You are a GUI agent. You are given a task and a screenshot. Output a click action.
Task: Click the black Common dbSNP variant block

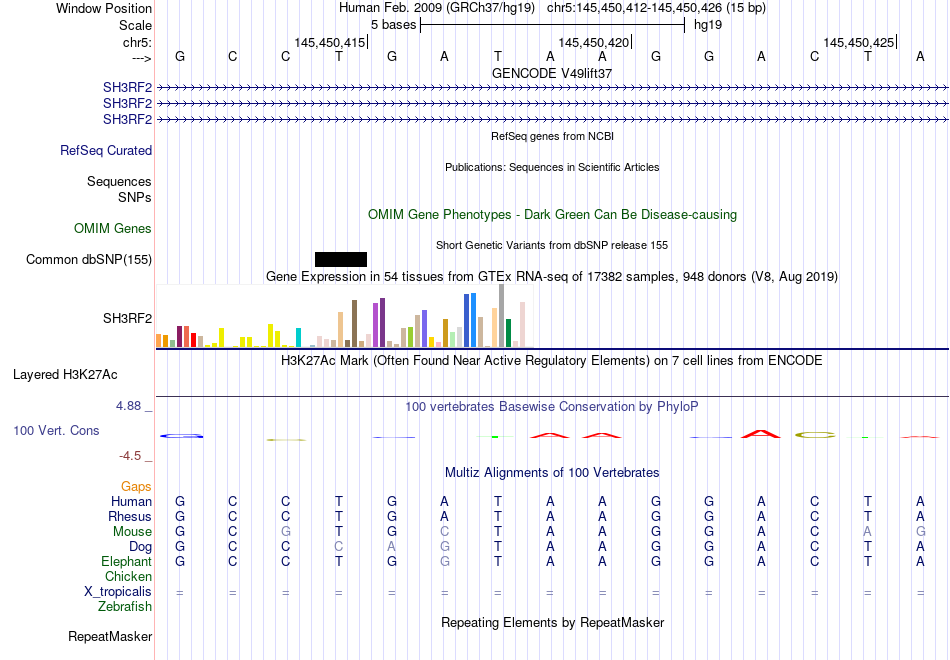pos(340,259)
